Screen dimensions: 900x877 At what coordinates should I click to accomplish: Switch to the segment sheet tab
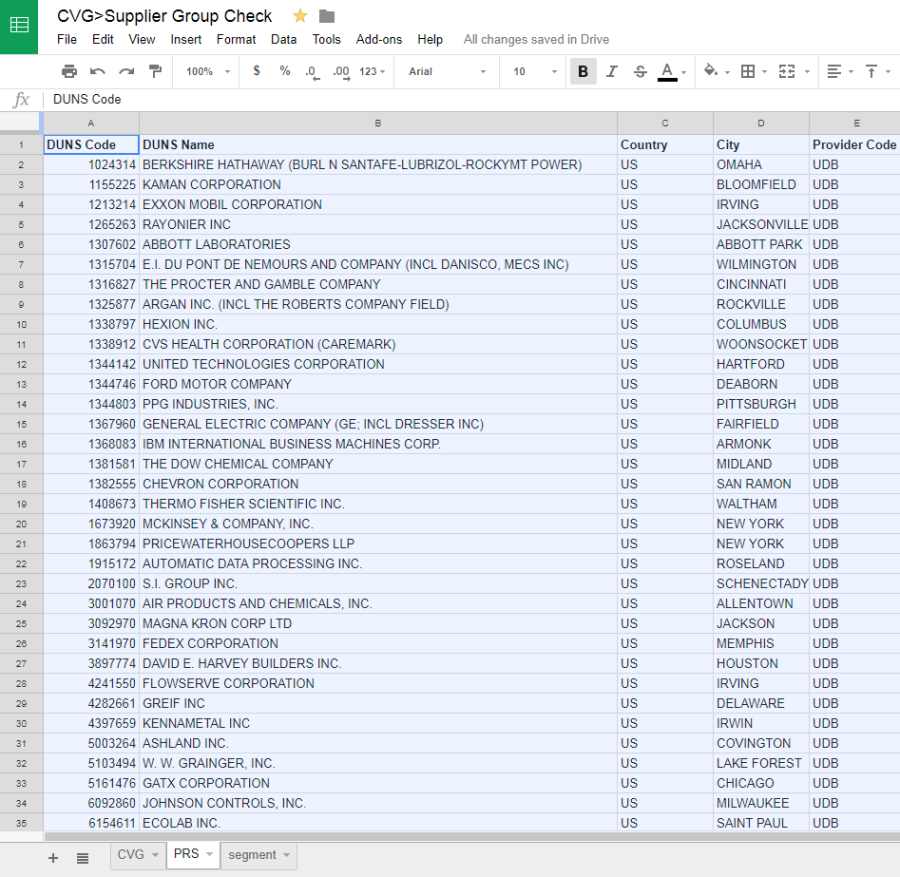point(258,855)
